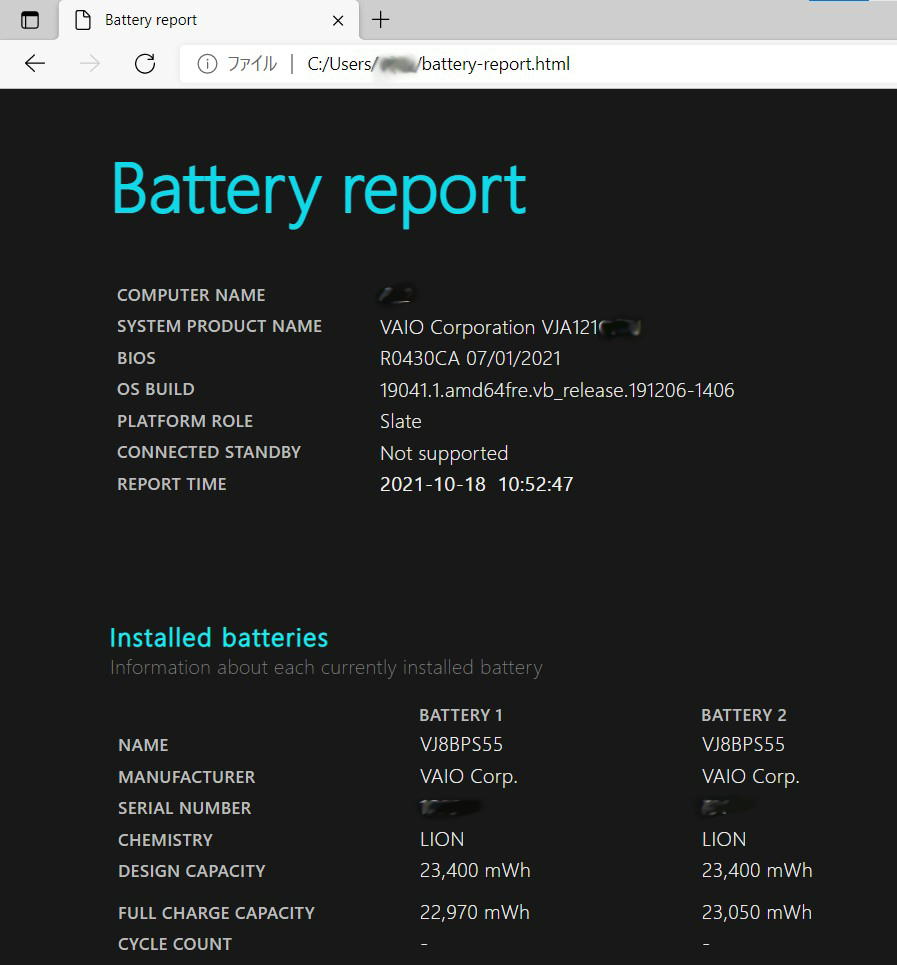Click the report date 2021-10-18
The height and width of the screenshot is (965, 897).
click(x=433, y=484)
